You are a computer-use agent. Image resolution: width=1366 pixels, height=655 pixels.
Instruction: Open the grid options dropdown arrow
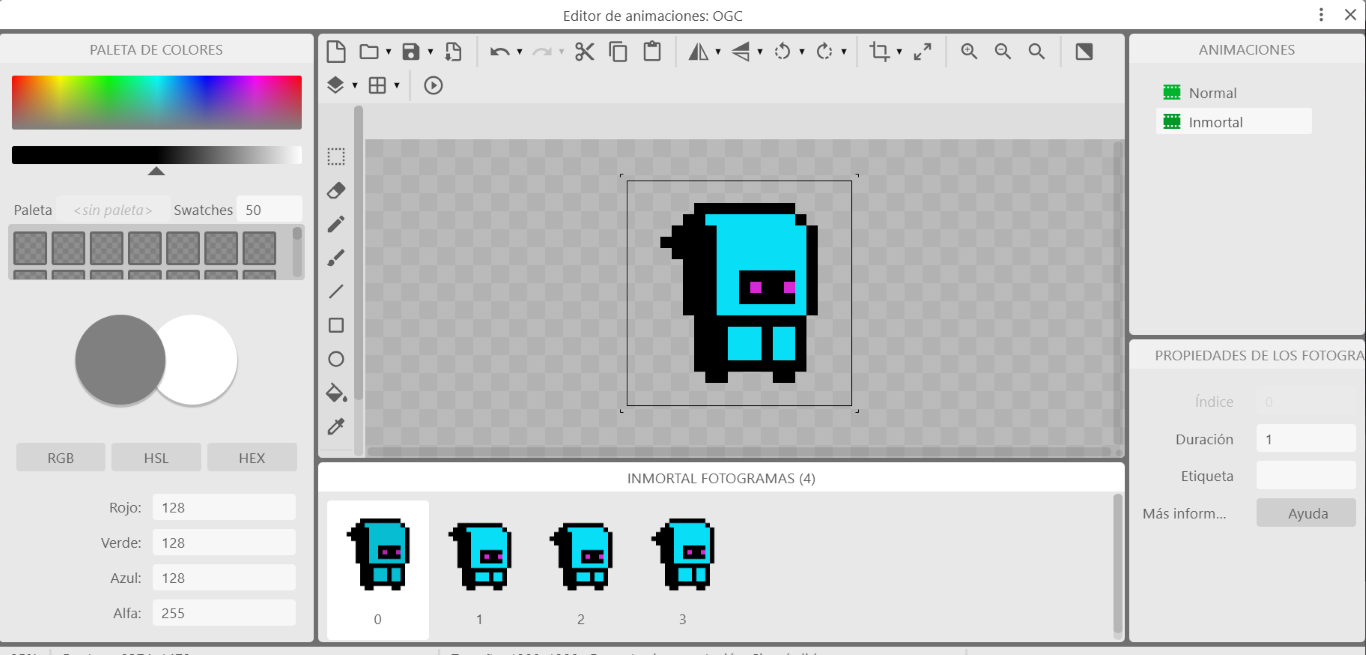(x=397, y=86)
